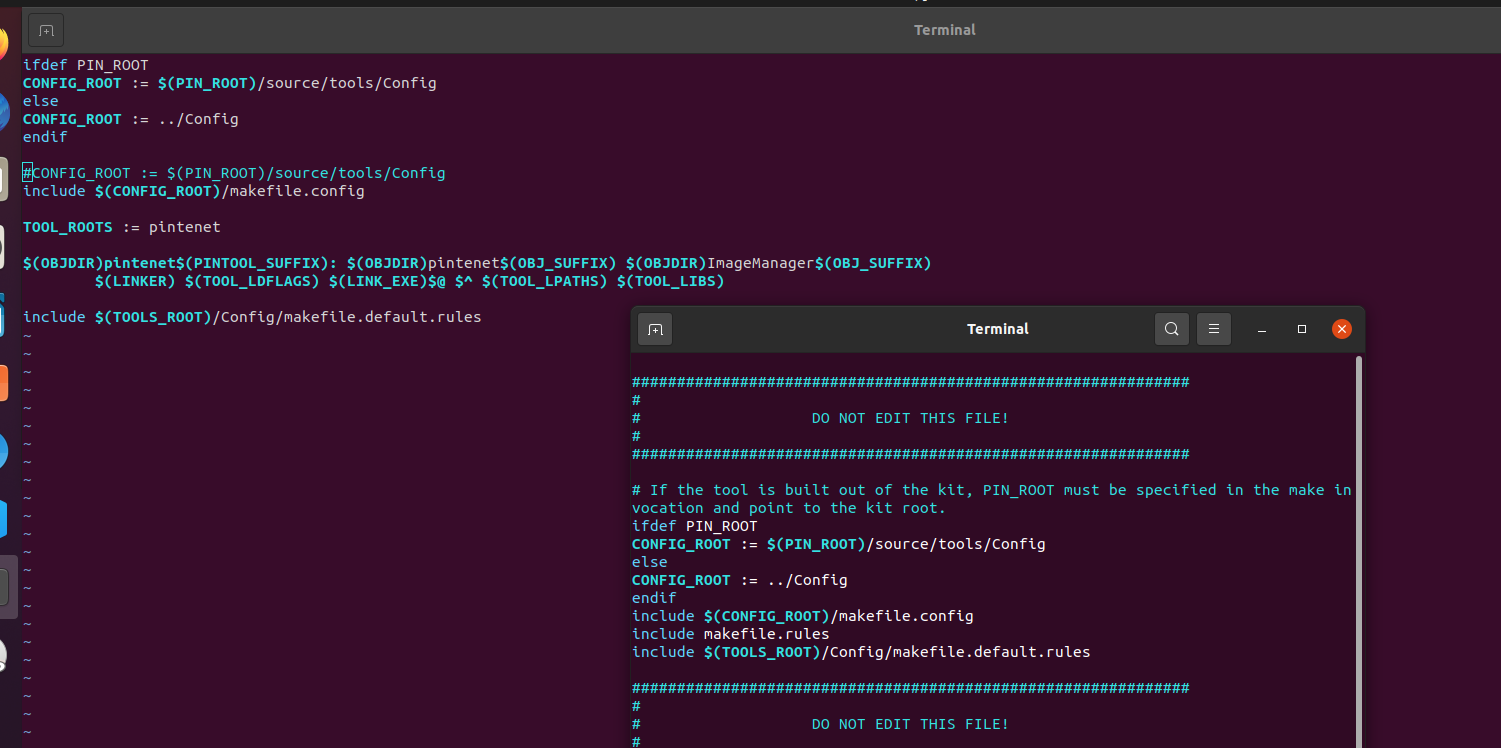This screenshot has height=748, width=1501.
Task: Maximize the front Terminal window
Action: point(1302,329)
